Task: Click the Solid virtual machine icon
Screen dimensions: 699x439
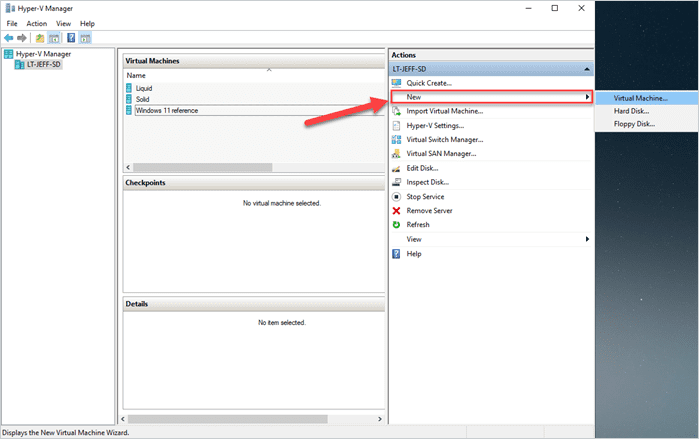Action: click(x=129, y=99)
